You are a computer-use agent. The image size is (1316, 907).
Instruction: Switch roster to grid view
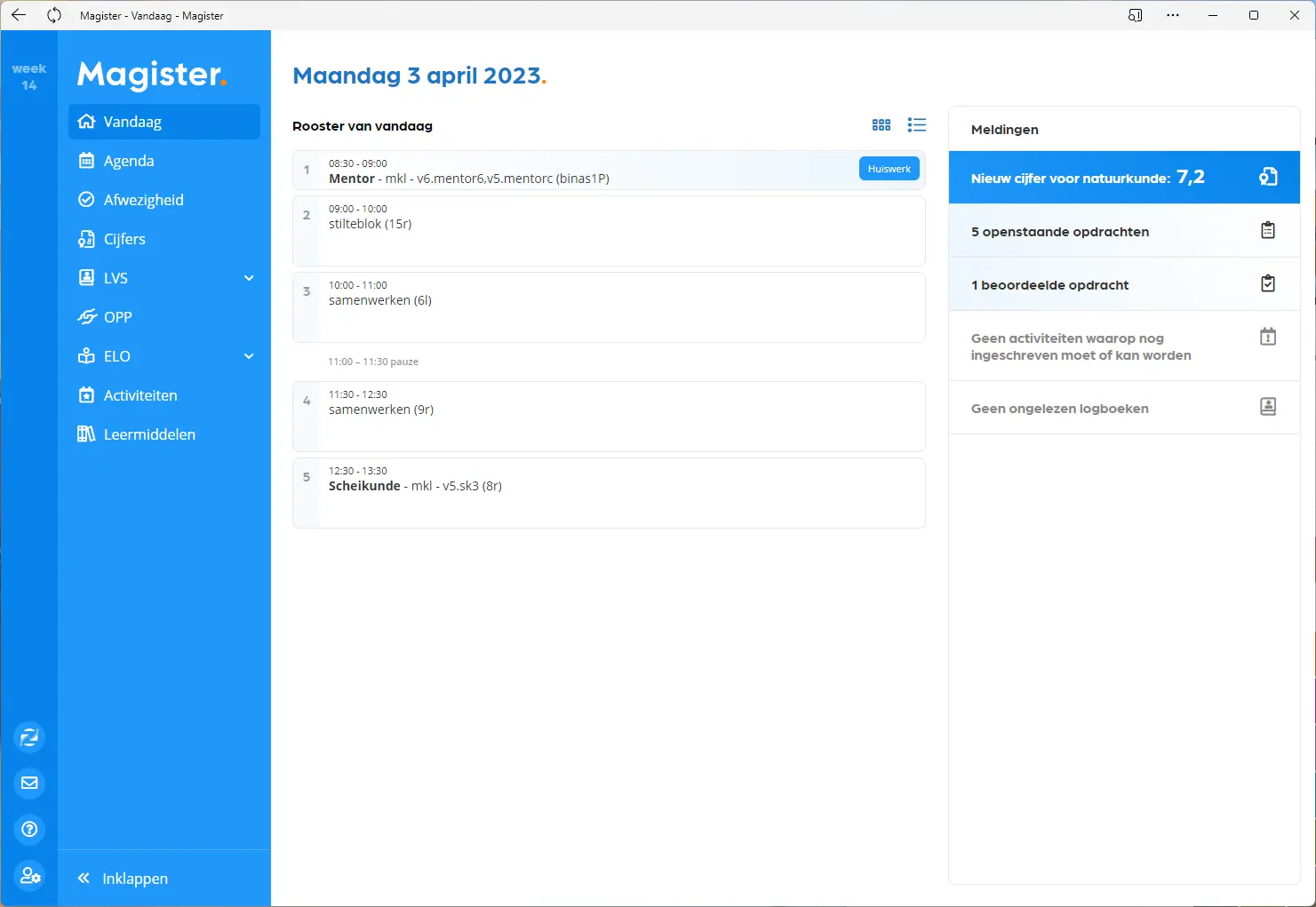point(881,125)
